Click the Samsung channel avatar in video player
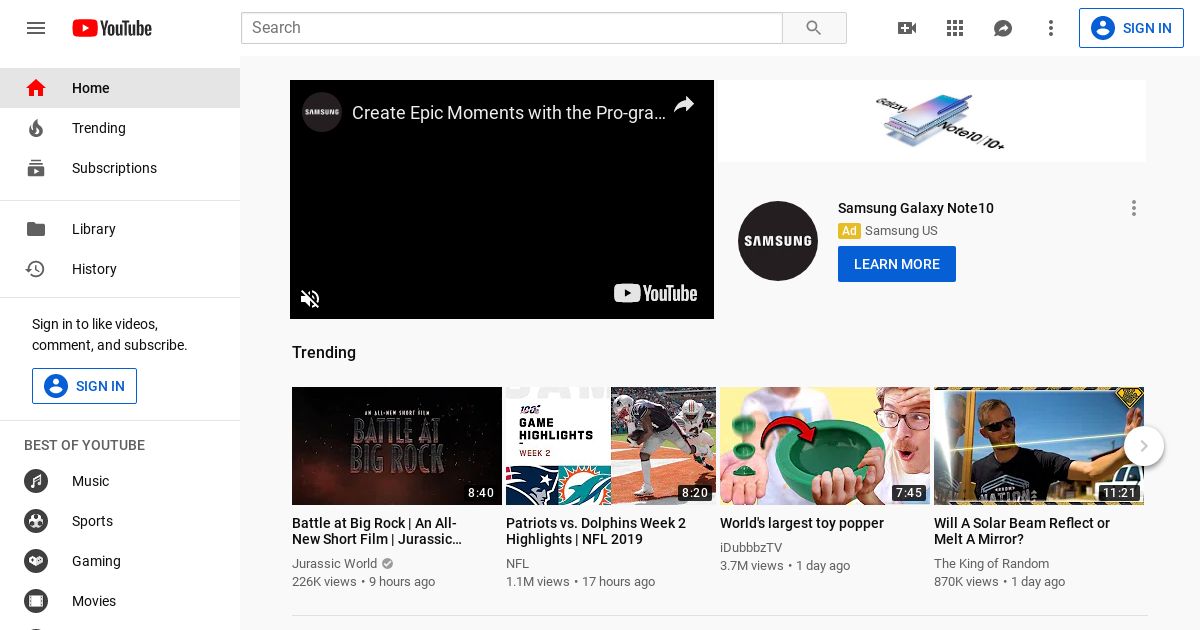 [x=322, y=112]
